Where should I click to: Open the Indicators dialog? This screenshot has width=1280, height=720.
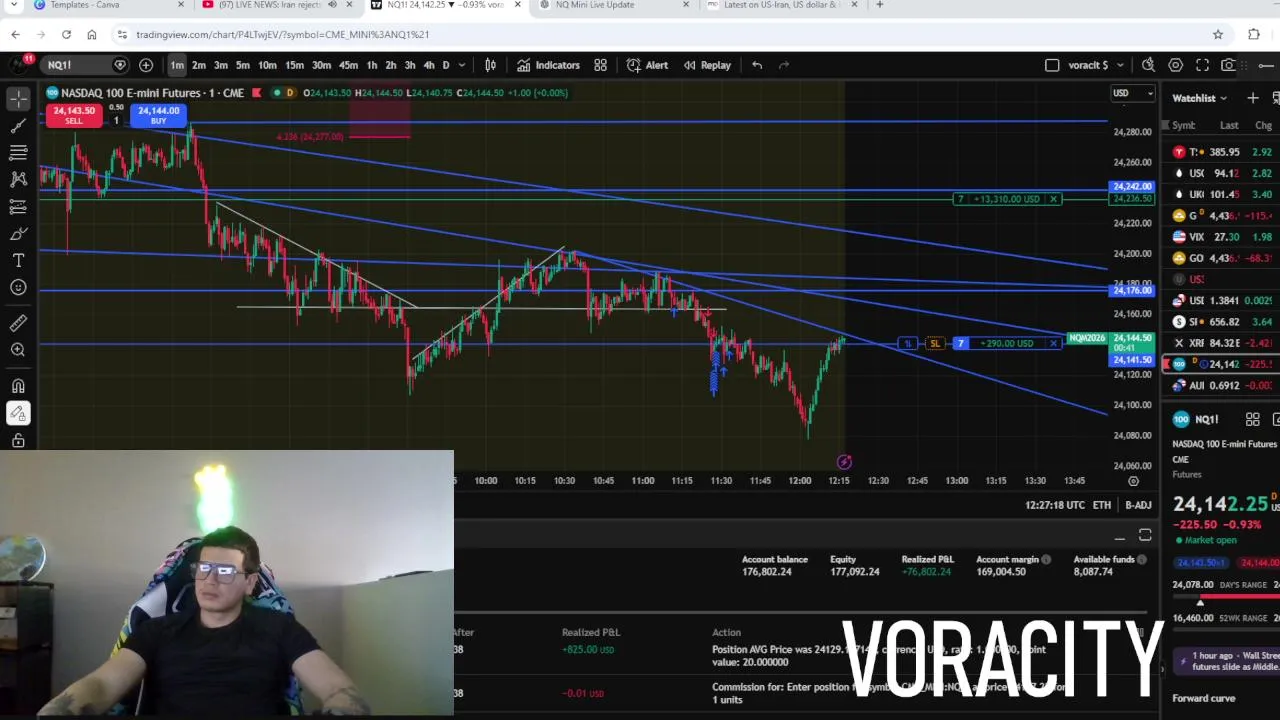pyautogui.click(x=548, y=65)
